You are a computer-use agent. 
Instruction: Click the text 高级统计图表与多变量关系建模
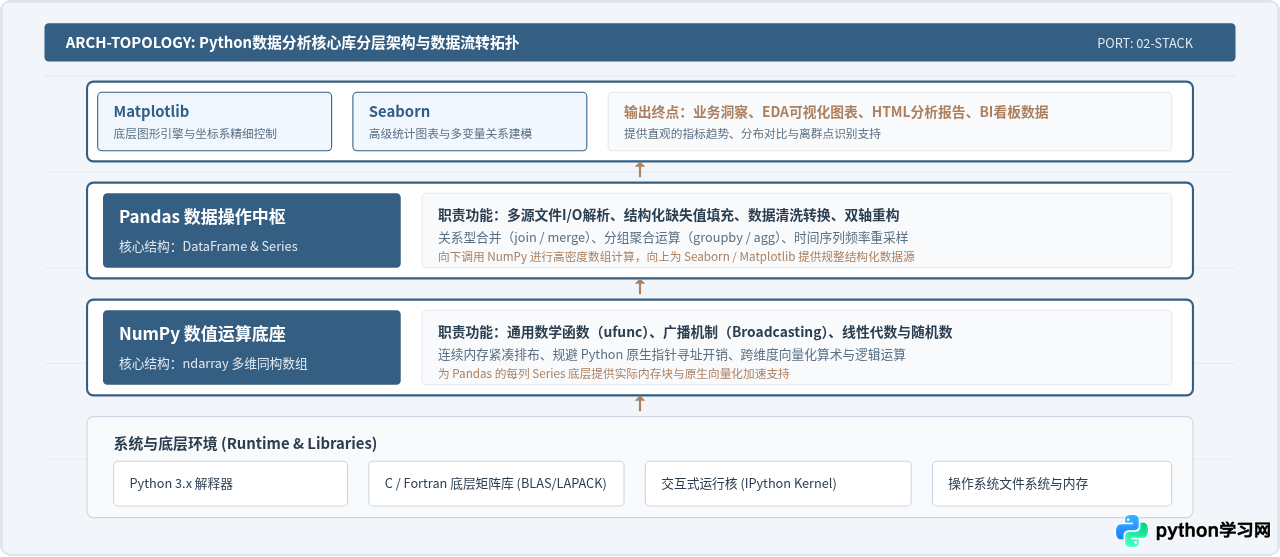pos(450,133)
